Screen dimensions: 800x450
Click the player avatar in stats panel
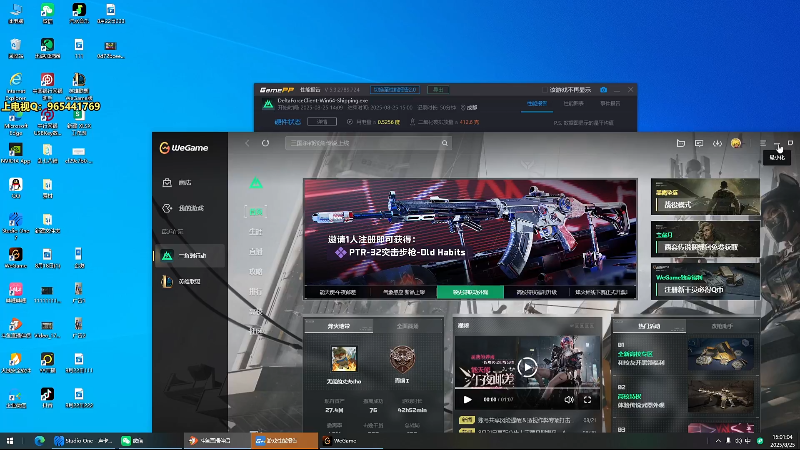point(344,359)
